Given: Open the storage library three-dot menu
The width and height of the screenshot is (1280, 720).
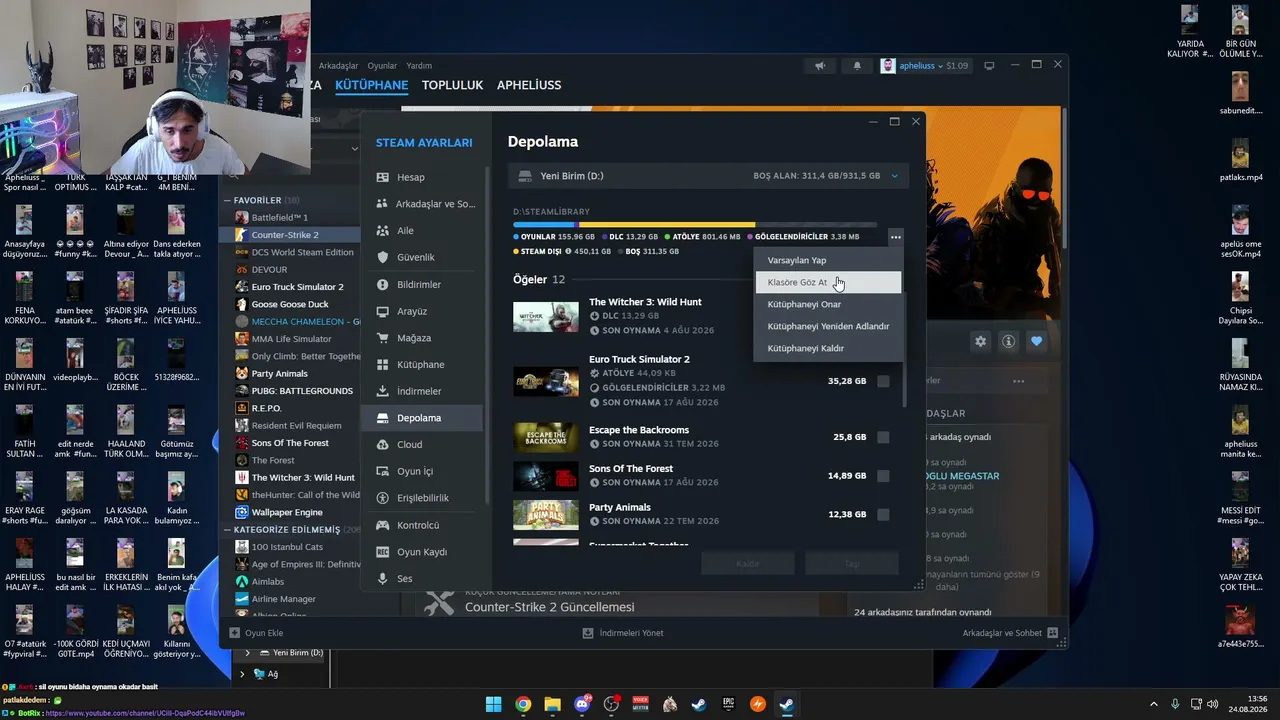Looking at the screenshot, I should coord(895,237).
